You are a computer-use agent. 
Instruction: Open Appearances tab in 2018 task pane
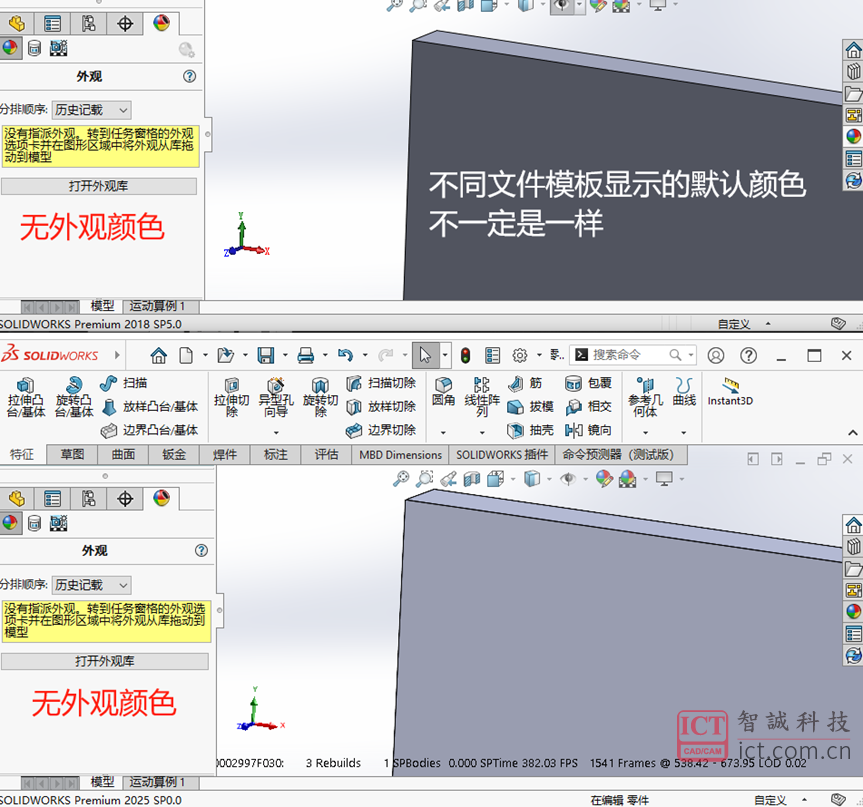(854, 137)
